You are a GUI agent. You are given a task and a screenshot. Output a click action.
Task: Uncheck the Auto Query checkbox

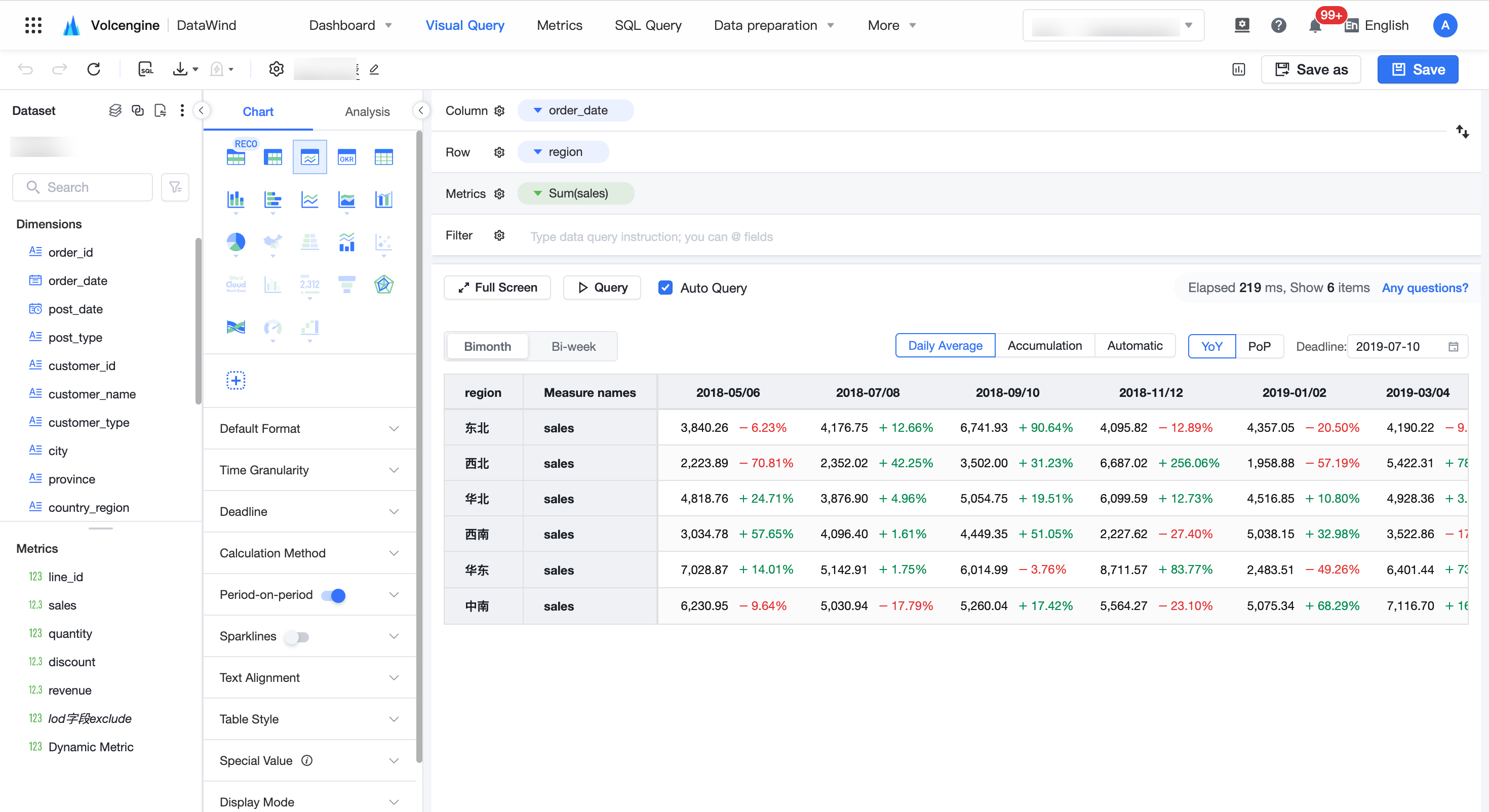pyautogui.click(x=665, y=287)
